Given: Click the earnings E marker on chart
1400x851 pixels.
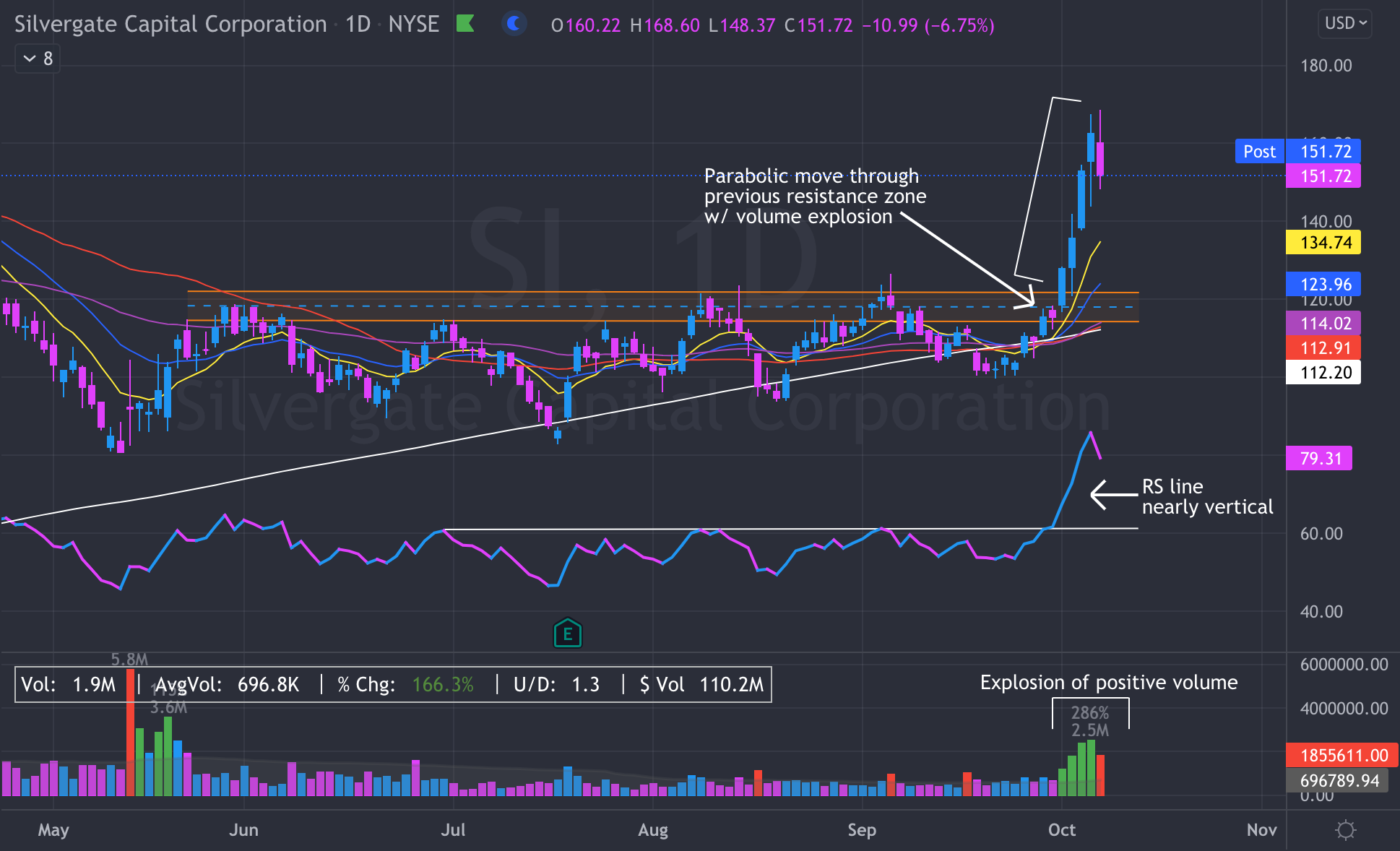Looking at the screenshot, I should [568, 634].
